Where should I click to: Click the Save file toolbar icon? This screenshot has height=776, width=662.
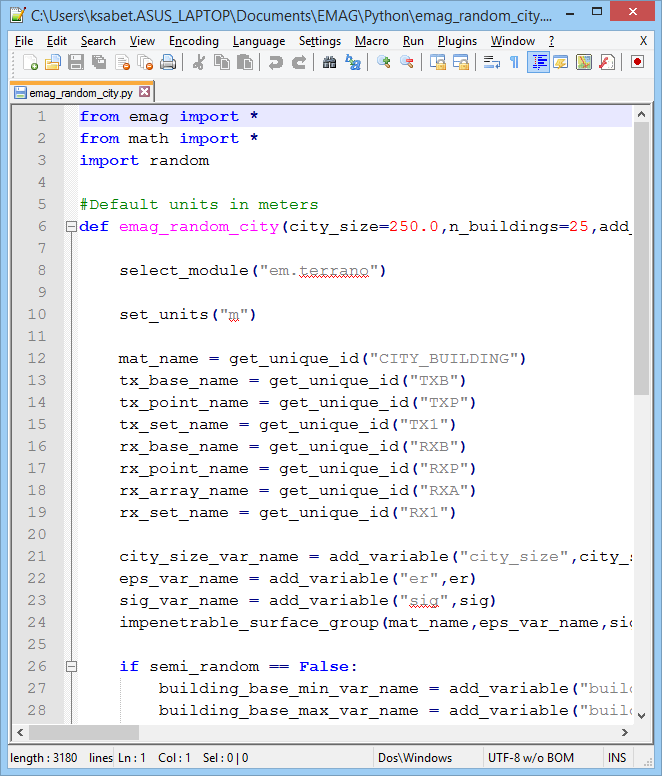tap(76, 62)
